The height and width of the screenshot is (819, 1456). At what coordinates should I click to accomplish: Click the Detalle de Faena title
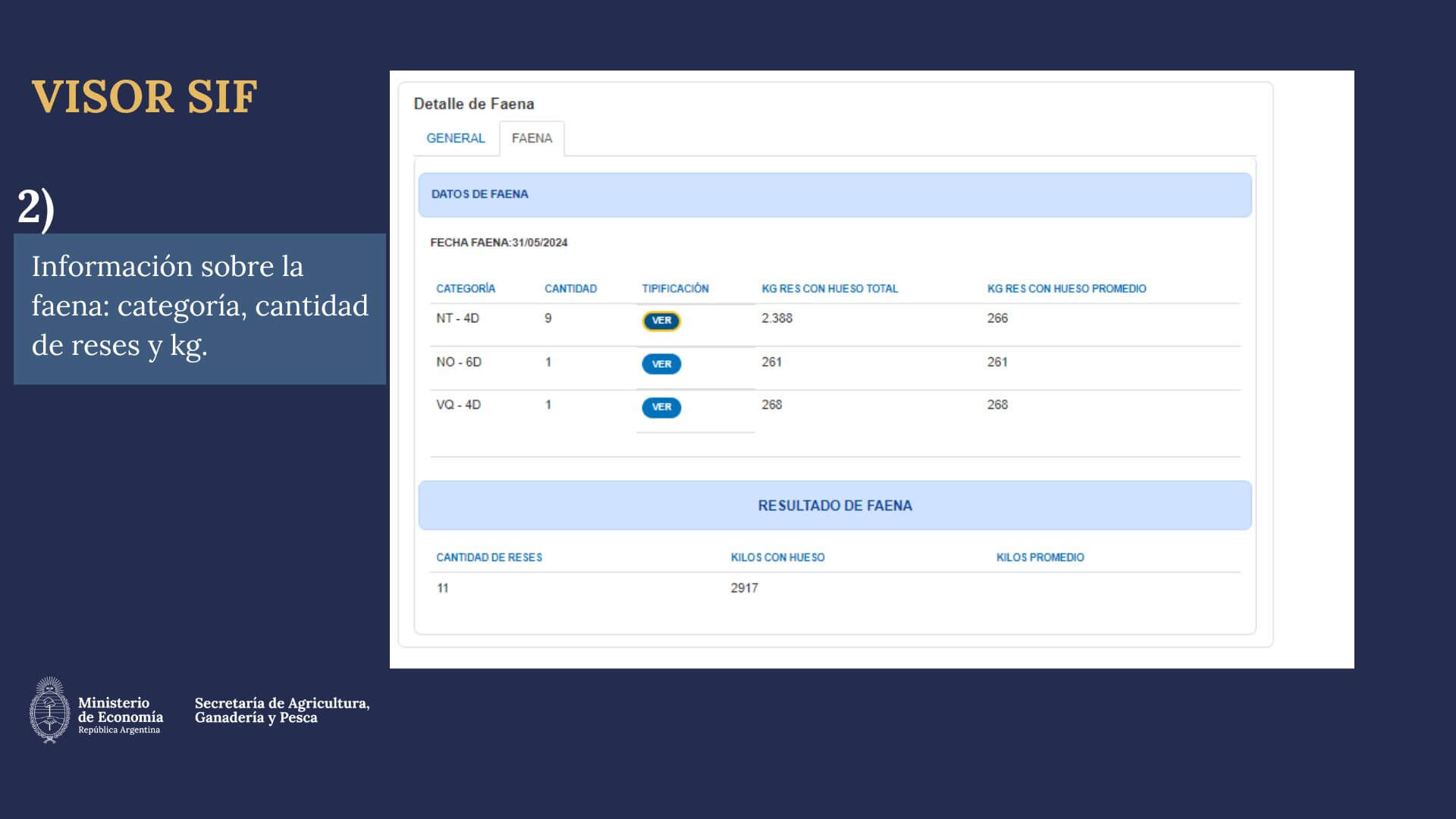(x=473, y=104)
